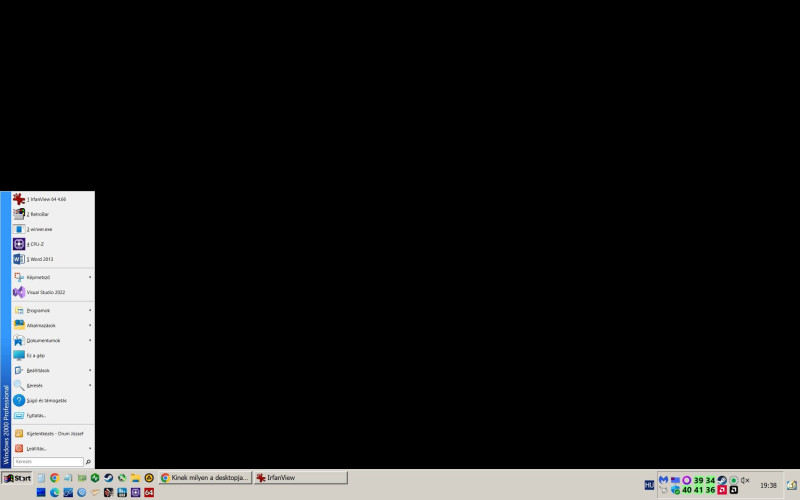Screen dimensions: 800x500
Task: Open the Futtatás... Run dialog
Action: click(53, 415)
